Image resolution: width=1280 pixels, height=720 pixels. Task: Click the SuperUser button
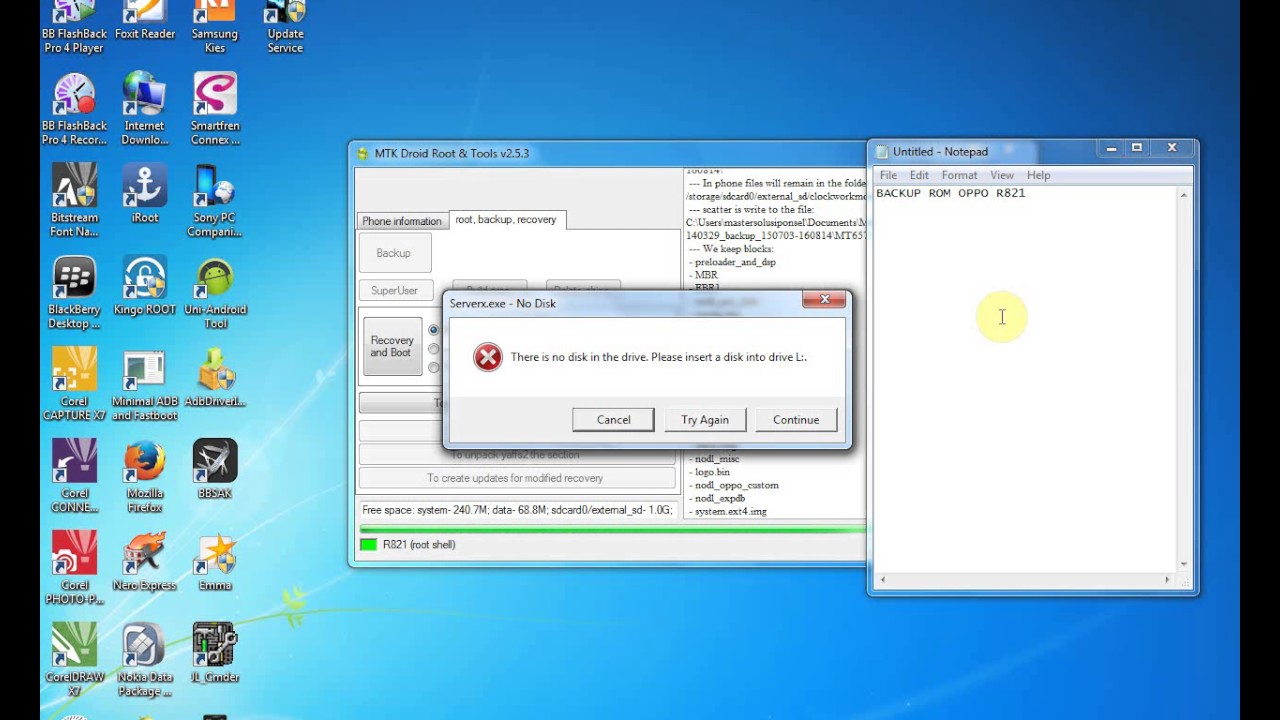click(x=394, y=290)
